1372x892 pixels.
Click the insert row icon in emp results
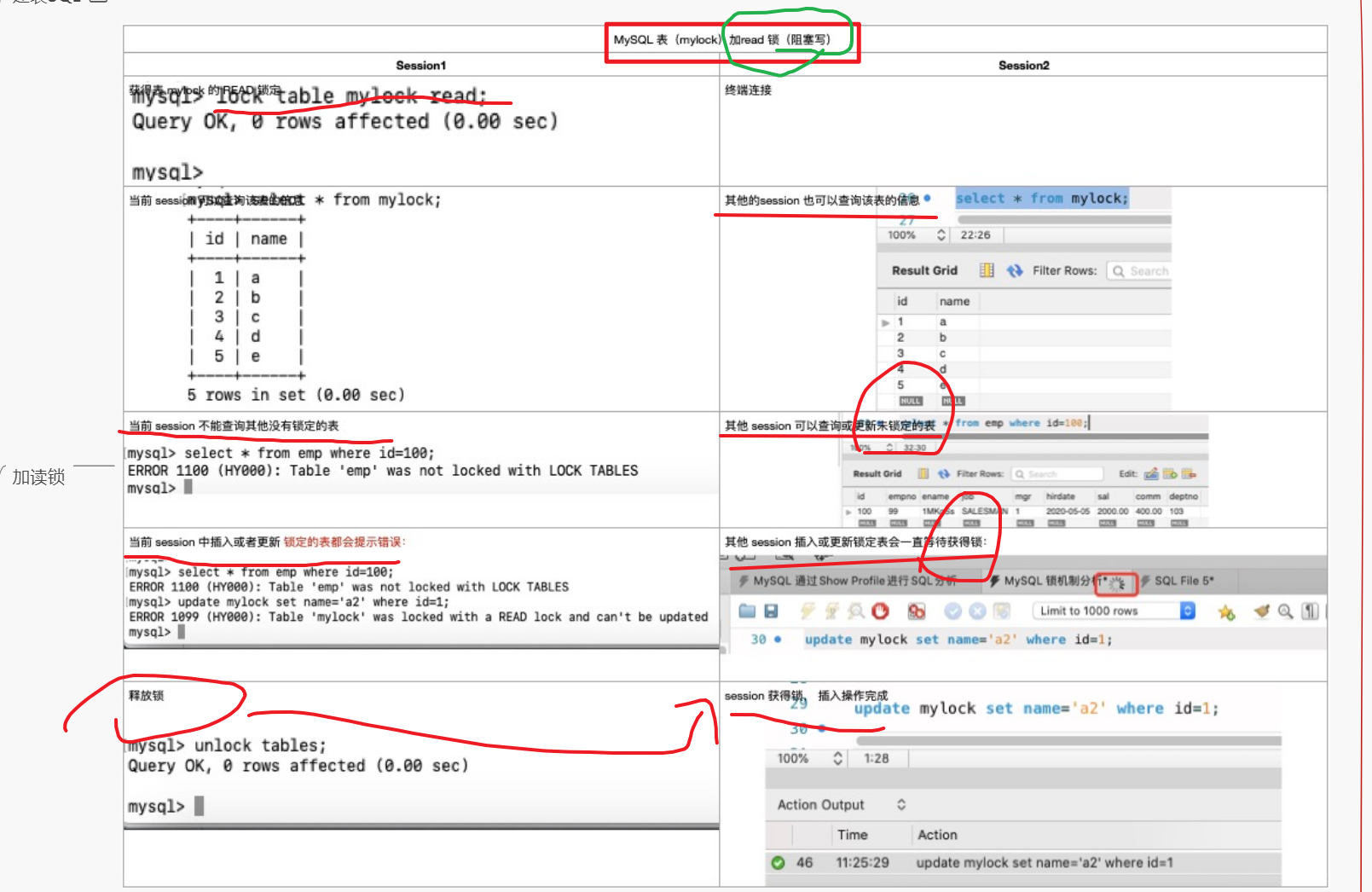pos(1170,473)
